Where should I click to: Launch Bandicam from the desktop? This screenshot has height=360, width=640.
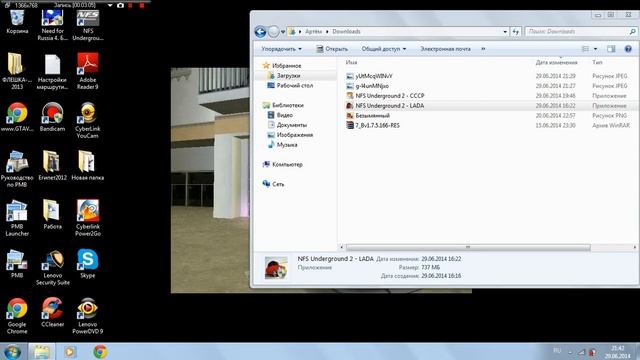click(52, 117)
